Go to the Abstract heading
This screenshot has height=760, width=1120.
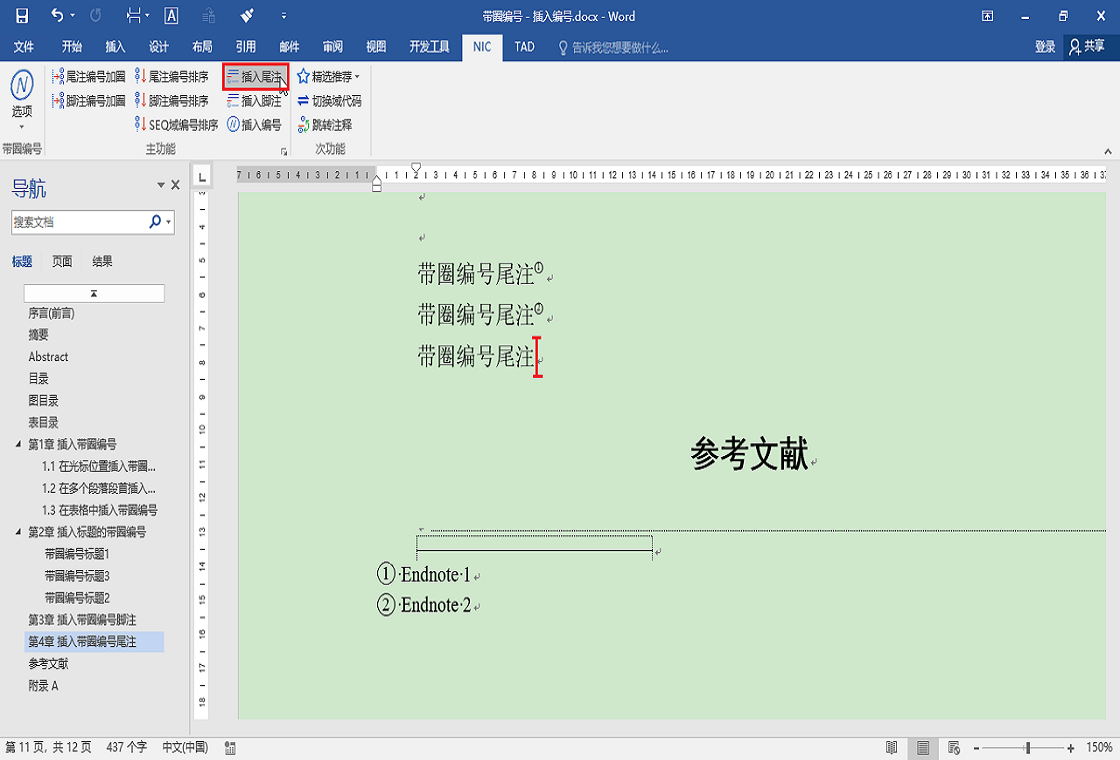pos(49,357)
